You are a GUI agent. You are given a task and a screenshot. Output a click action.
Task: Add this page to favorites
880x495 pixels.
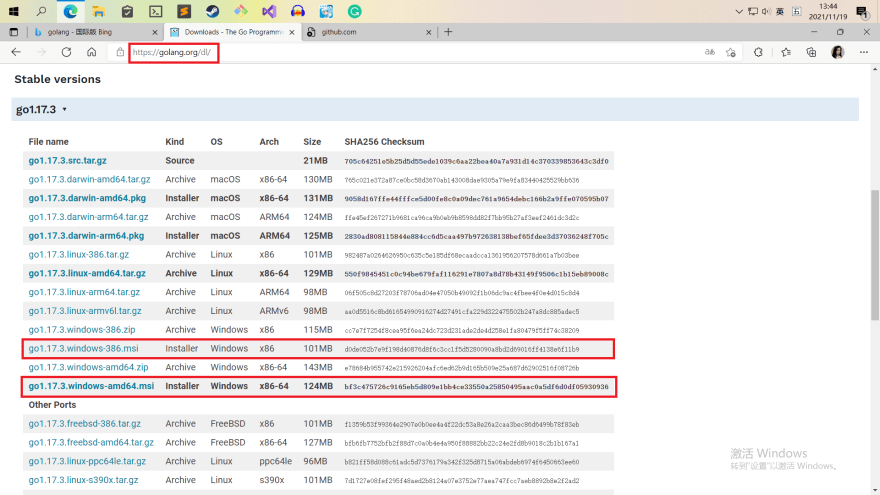pyautogui.click(x=731, y=52)
